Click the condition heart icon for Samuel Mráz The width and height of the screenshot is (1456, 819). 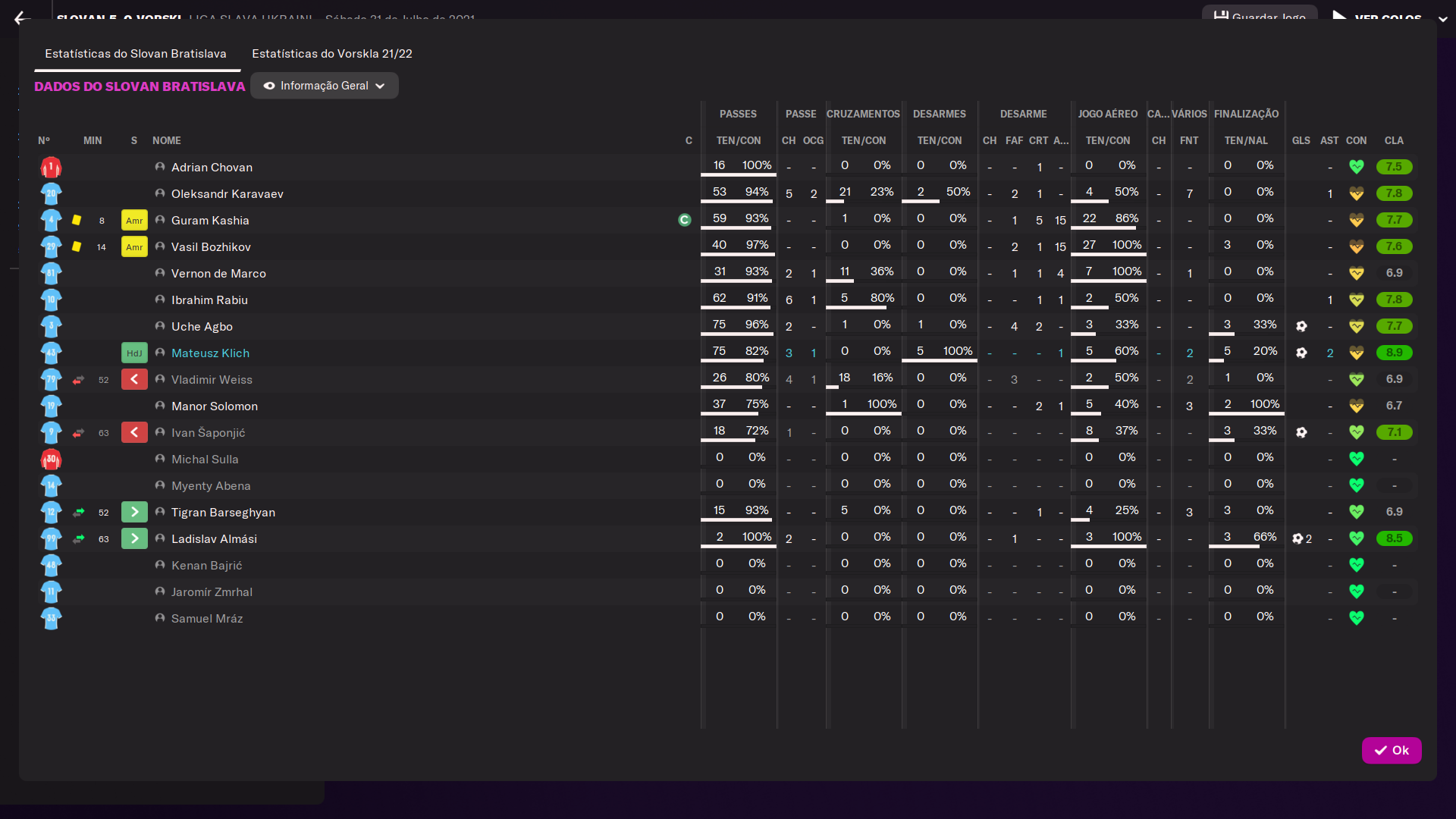1357,618
